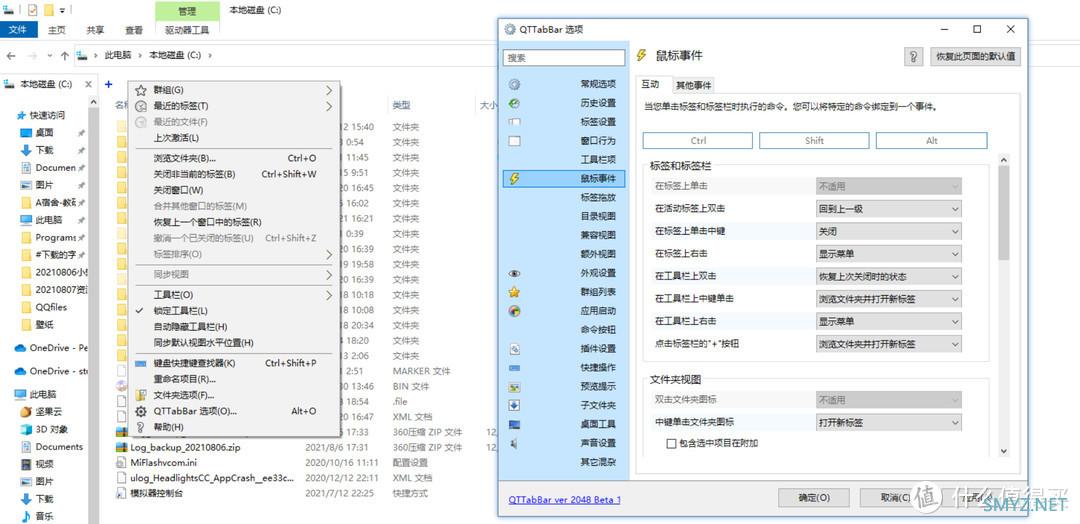
Task: Switch to the 其他事件 tab
Action: point(693,85)
